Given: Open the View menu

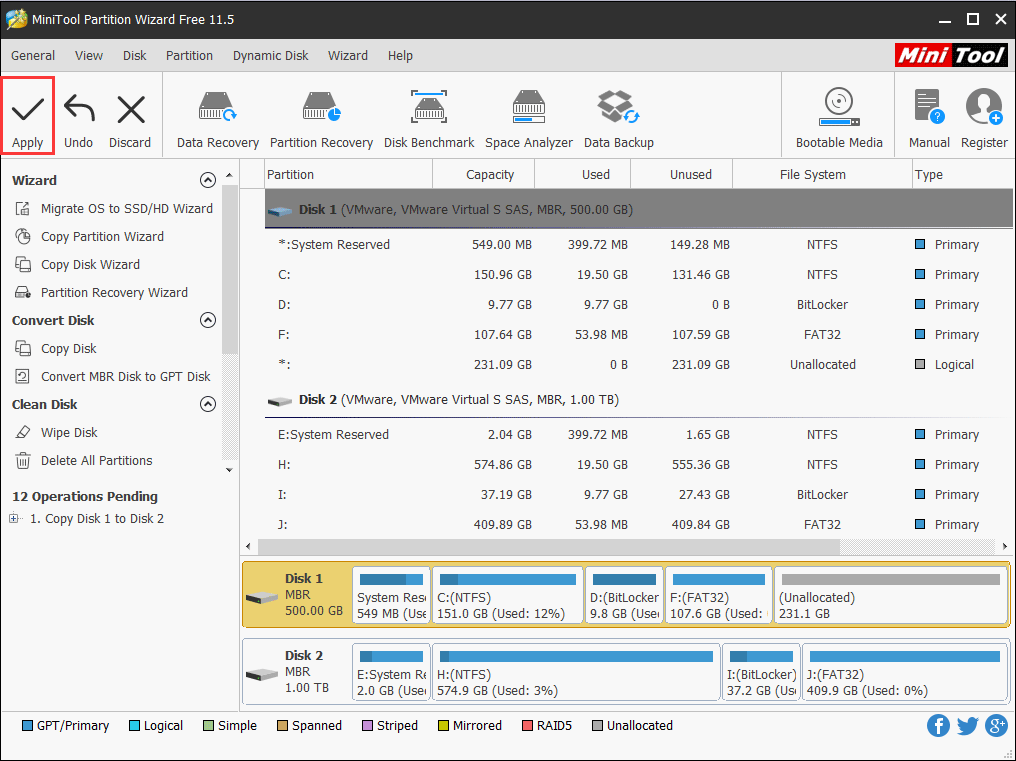Looking at the screenshot, I should tap(89, 56).
